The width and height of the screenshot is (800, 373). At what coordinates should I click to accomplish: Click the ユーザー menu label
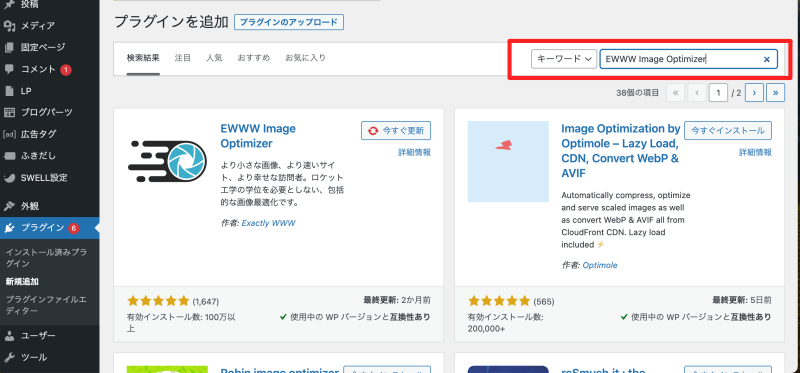click(x=38, y=336)
